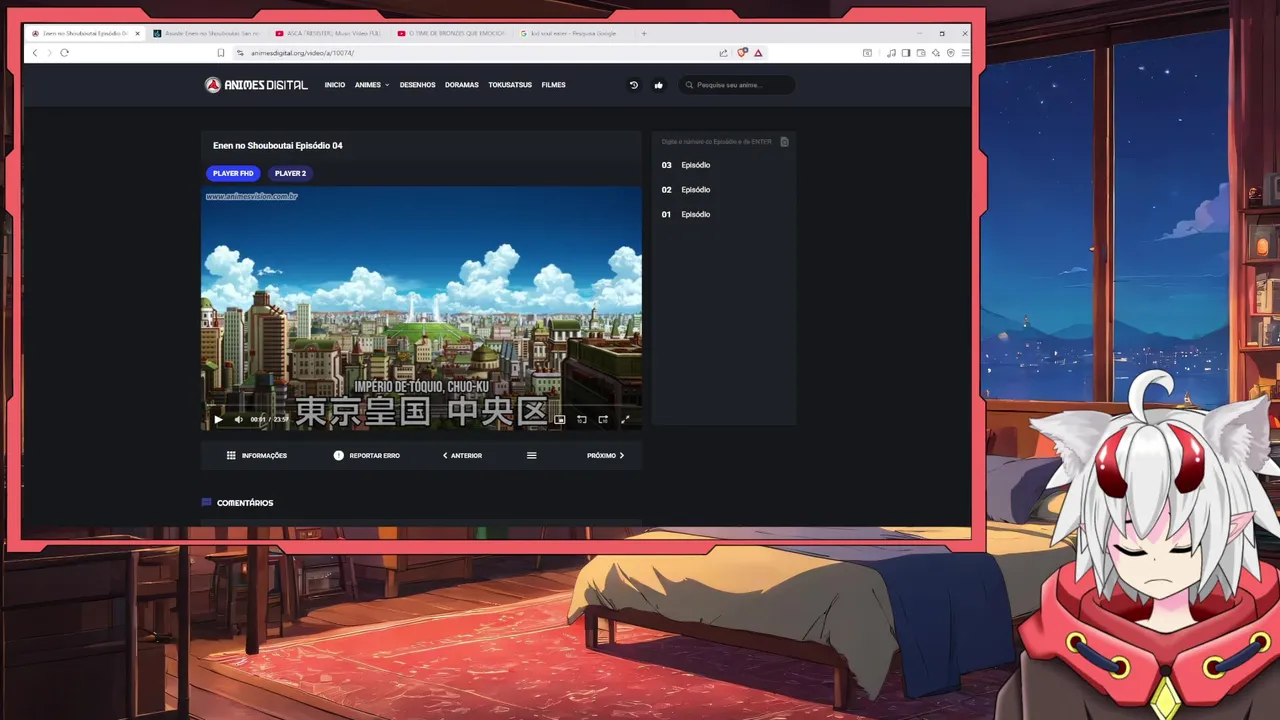1280x720 pixels.
Task: Close the Enen no Shouboutai Episódio tab
Action: click(137, 33)
